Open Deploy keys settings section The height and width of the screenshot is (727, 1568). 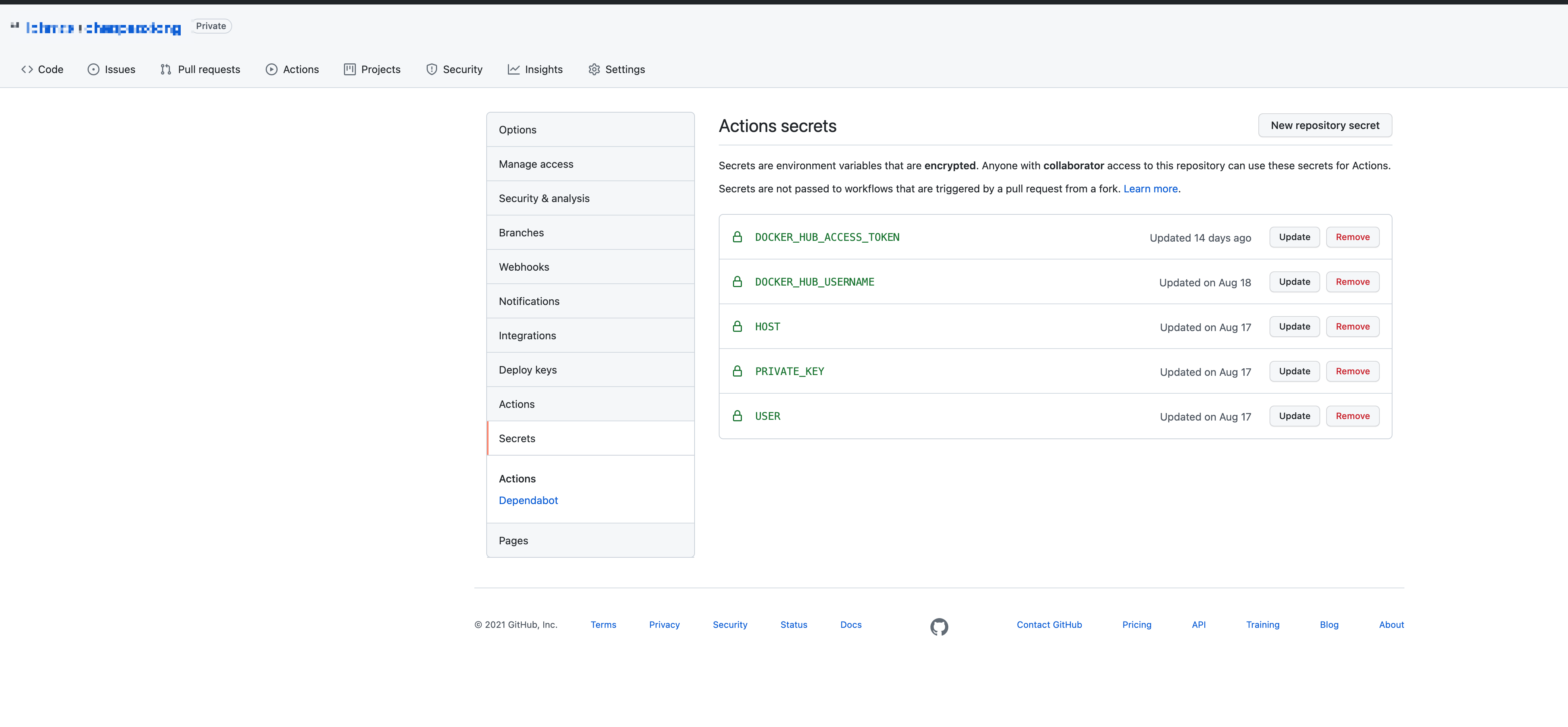click(527, 369)
